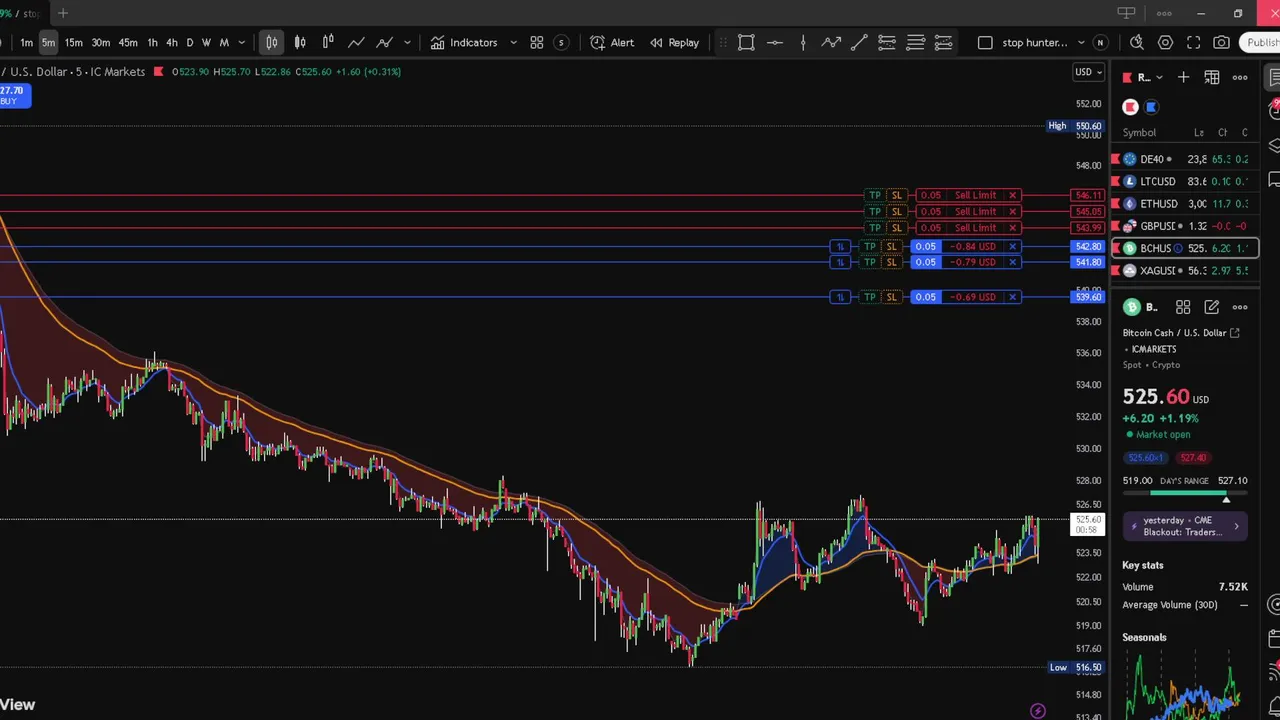
Task: Select XAGUSD in the watchlist
Action: click(1185, 271)
